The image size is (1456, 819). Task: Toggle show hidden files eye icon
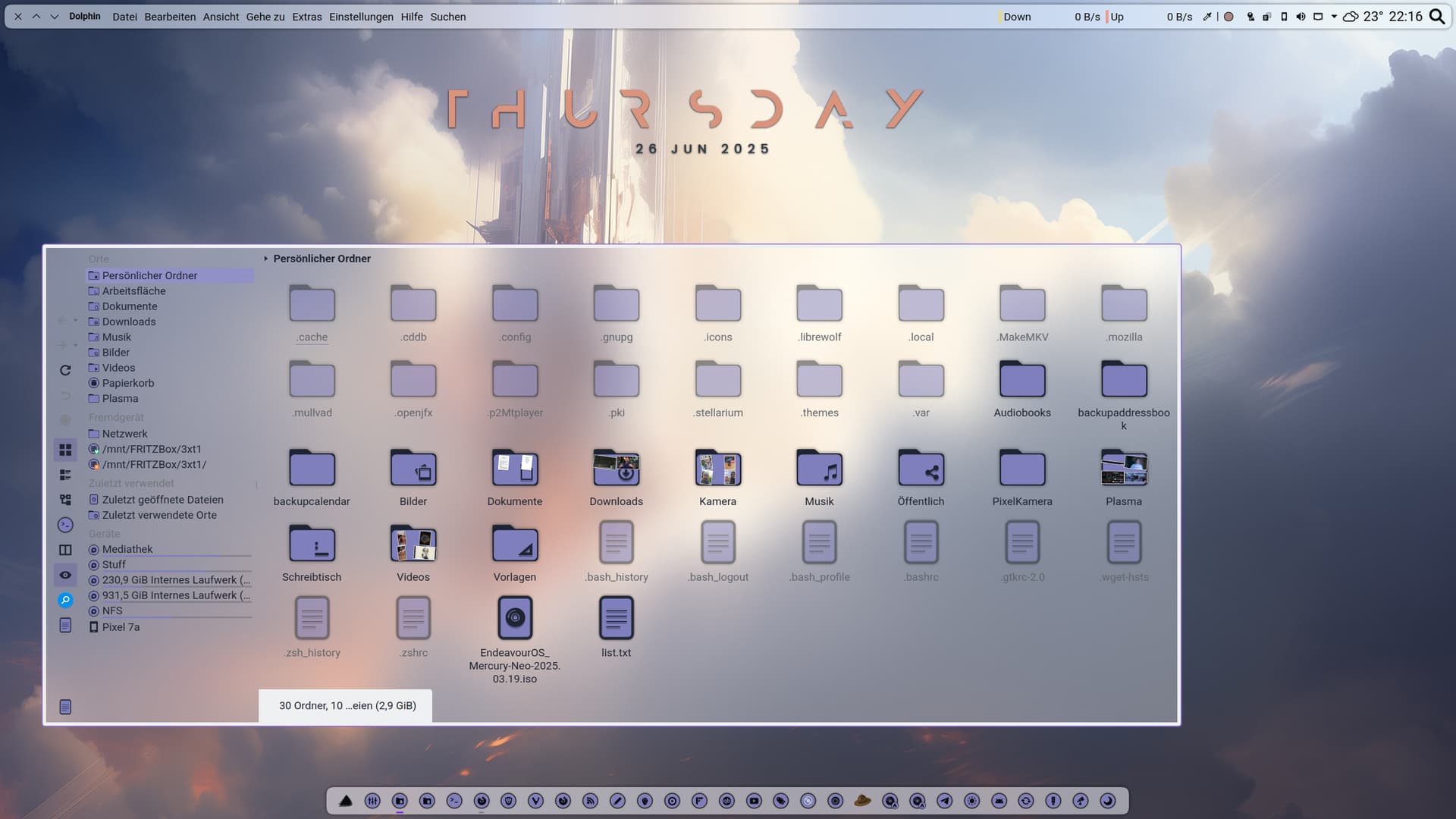click(x=65, y=575)
